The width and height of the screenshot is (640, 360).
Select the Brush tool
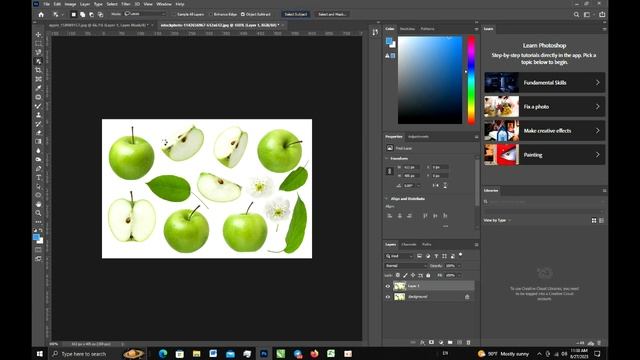coord(38,106)
